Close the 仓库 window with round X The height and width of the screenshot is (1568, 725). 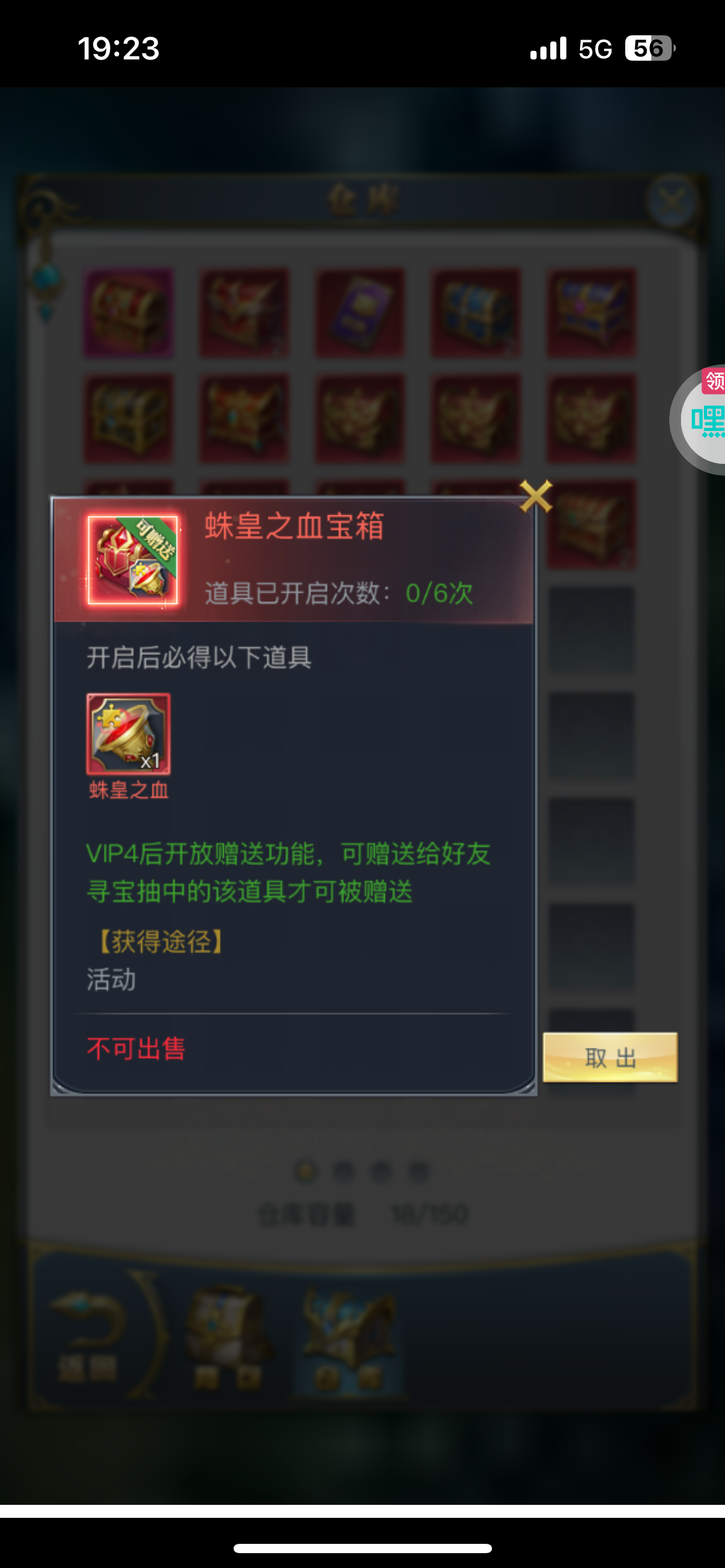pyautogui.click(x=672, y=201)
